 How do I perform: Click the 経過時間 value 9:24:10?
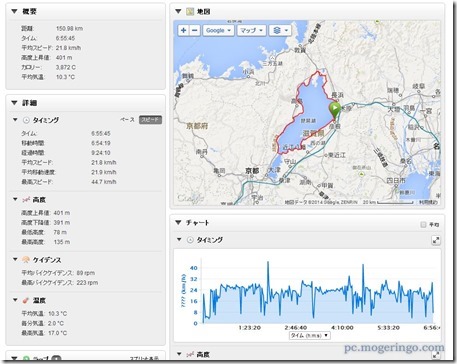pos(101,153)
